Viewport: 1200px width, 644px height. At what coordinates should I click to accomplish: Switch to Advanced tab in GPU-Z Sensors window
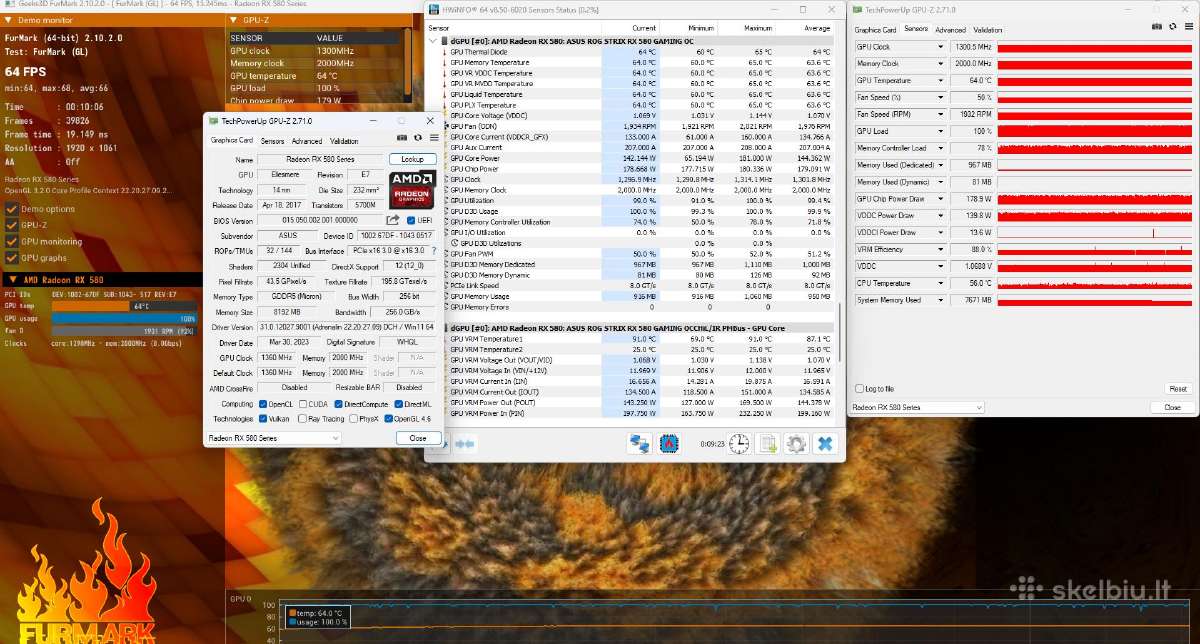[x=951, y=30]
